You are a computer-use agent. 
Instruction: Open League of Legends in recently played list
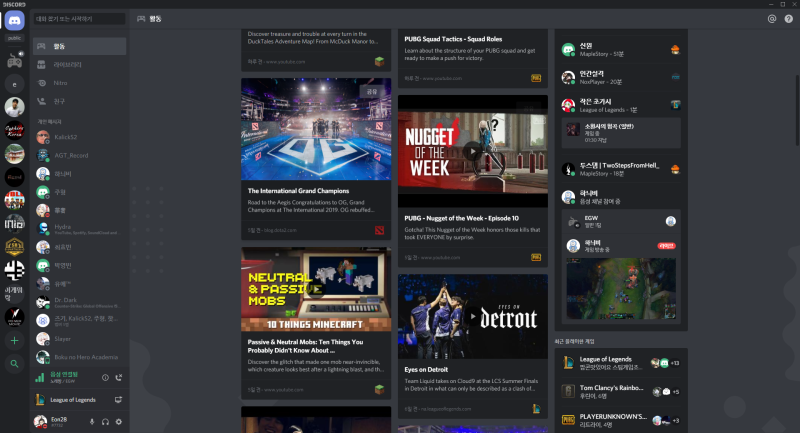(x=621, y=363)
